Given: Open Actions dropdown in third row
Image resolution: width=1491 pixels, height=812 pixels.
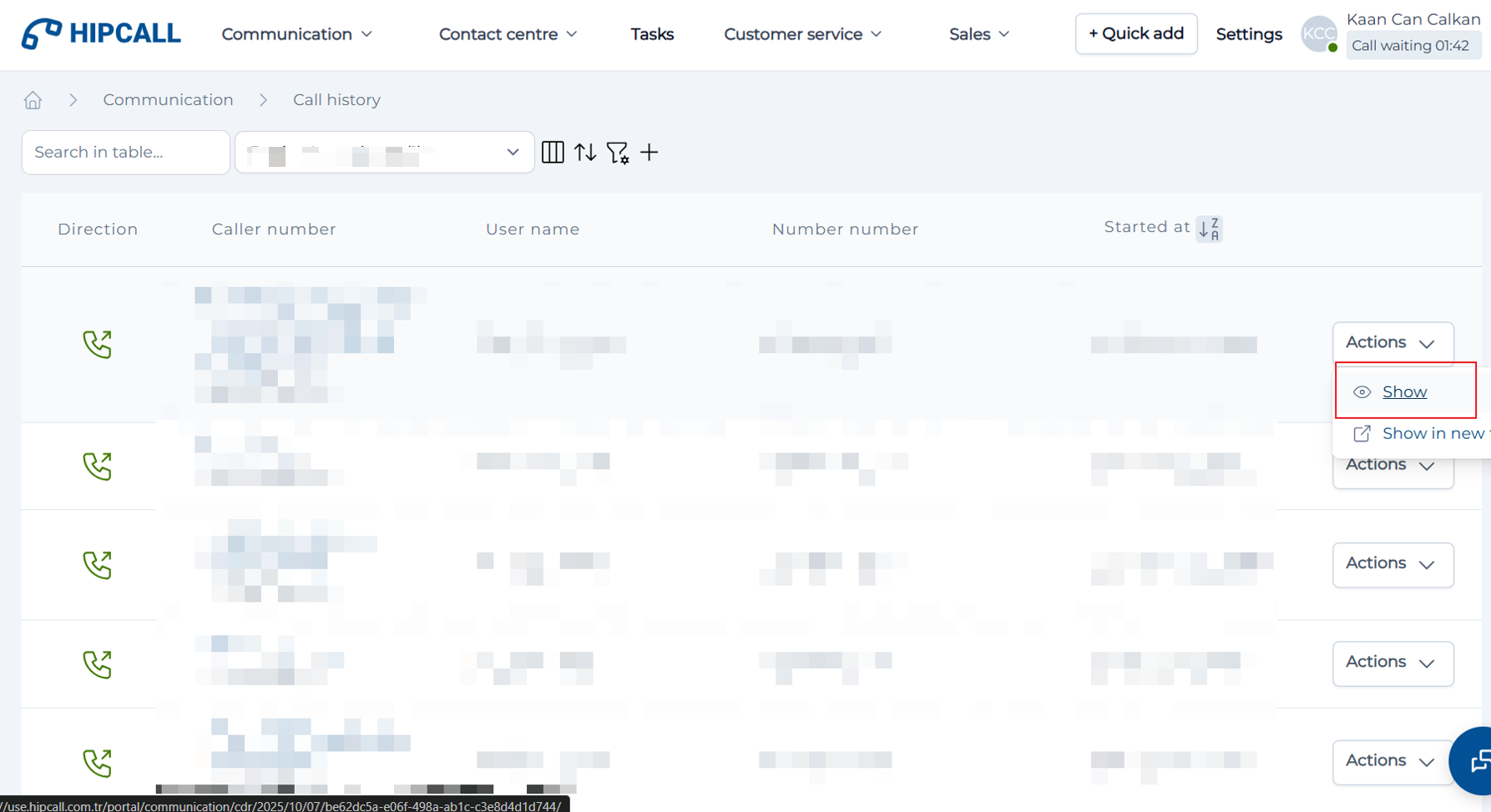Looking at the screenshot, I should point(1392,564).
